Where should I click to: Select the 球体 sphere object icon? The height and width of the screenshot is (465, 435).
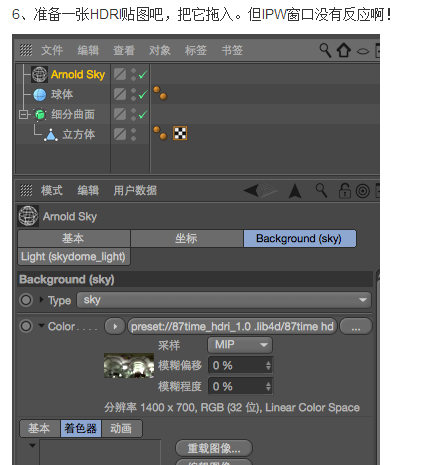coord(40,95)
